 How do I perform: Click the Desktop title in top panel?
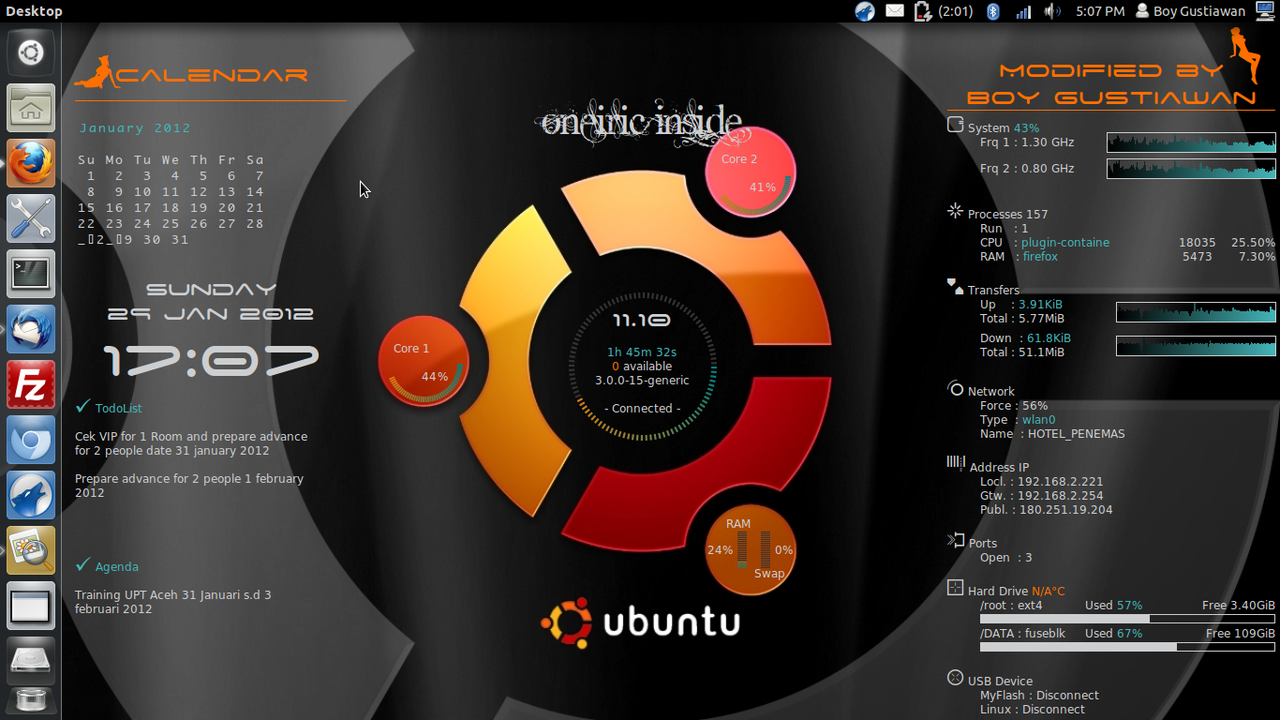(x=34, y=11)
